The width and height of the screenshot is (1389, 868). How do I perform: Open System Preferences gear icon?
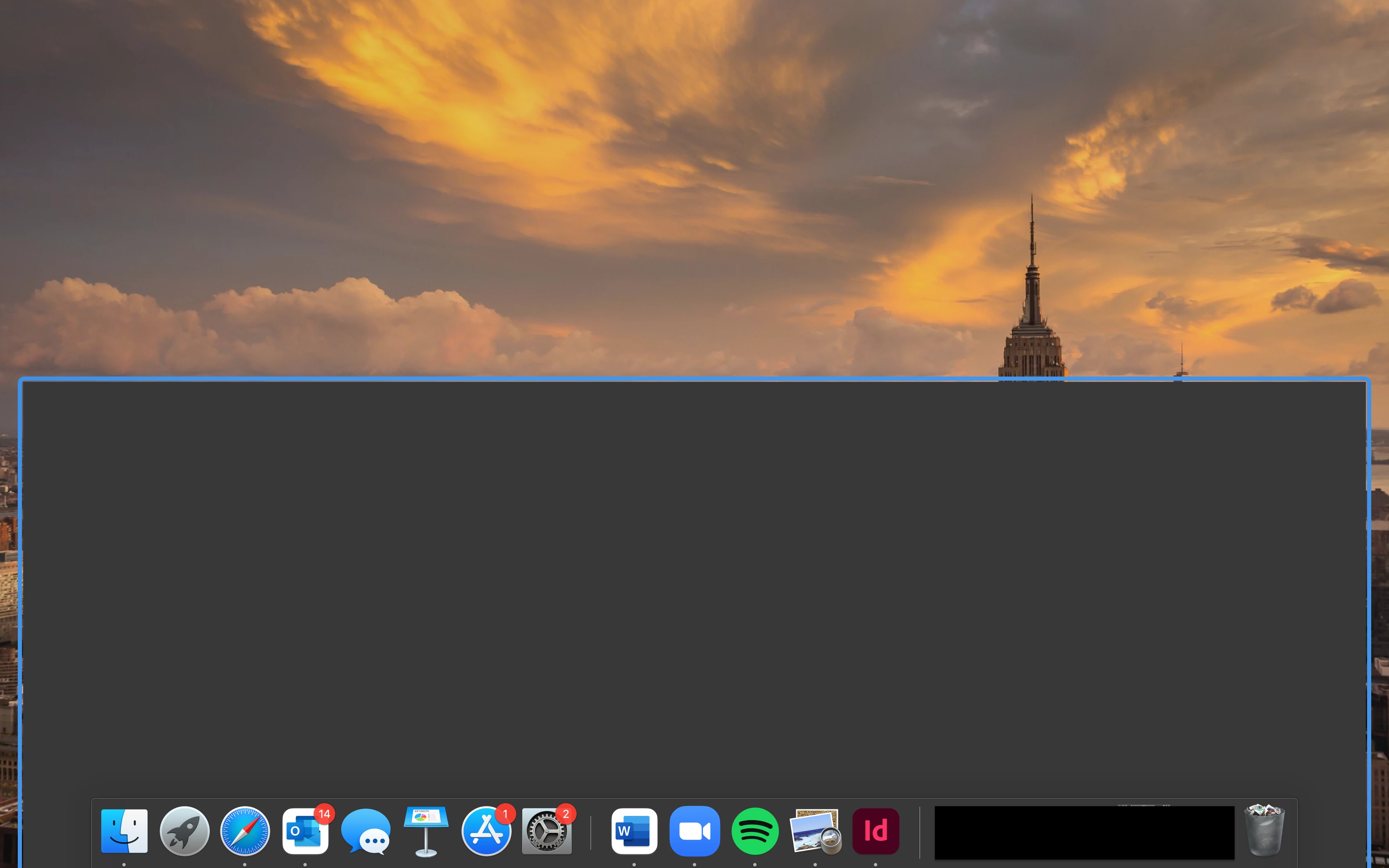547,831
